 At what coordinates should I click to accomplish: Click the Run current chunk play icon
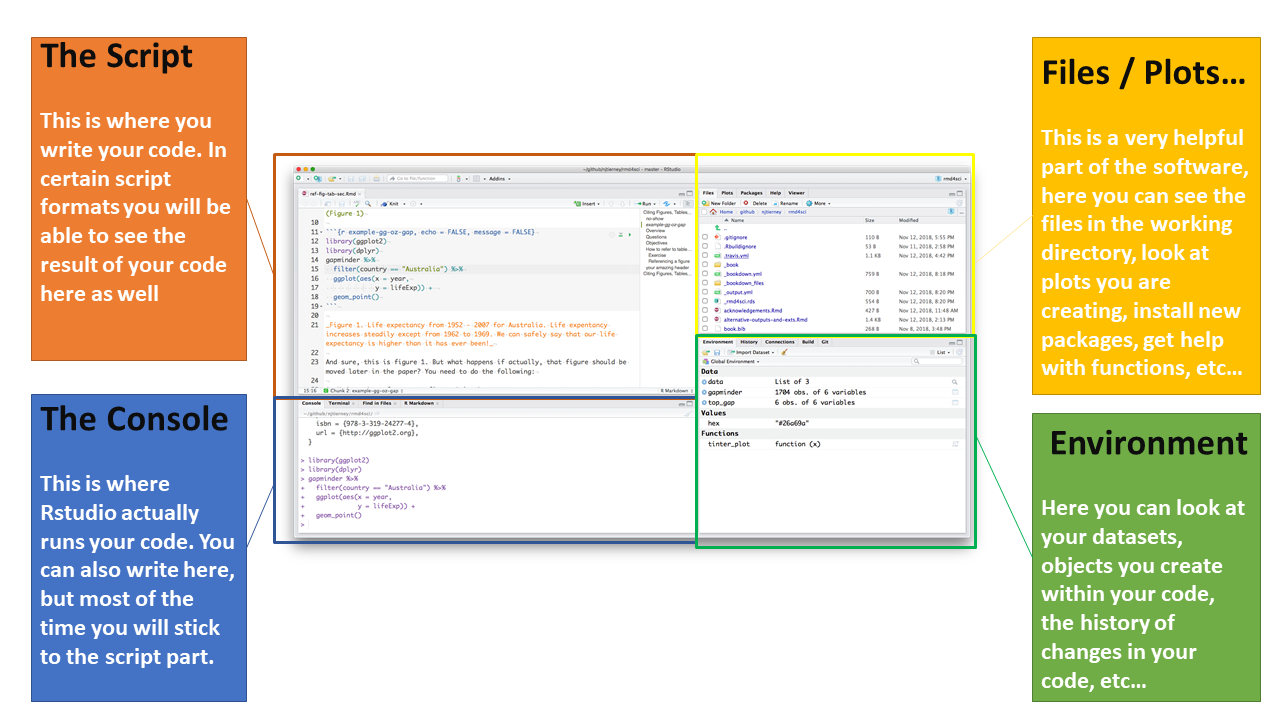[x=630, y=235]
